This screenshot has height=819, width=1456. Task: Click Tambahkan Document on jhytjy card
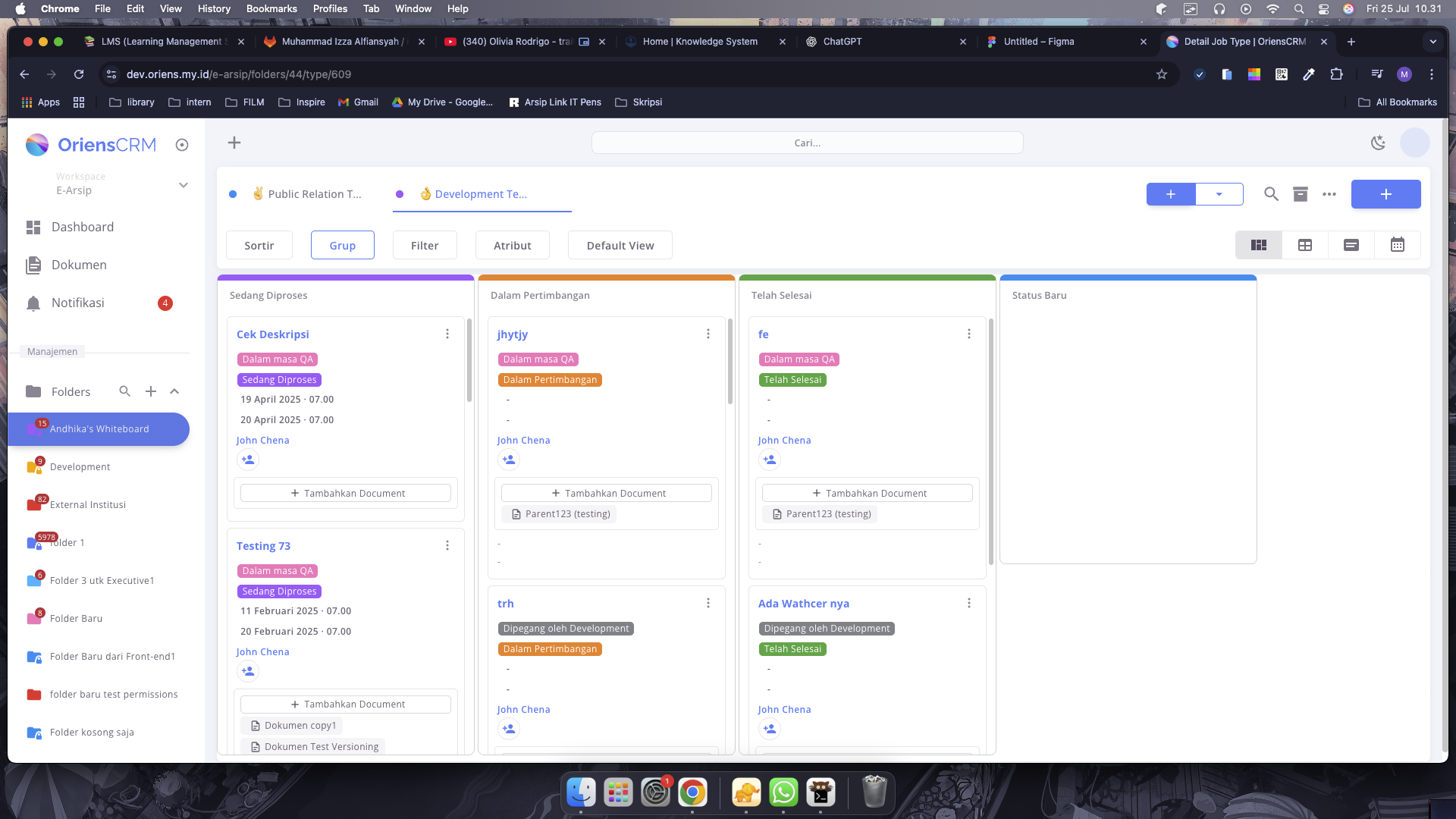click(x=607, y=493)
